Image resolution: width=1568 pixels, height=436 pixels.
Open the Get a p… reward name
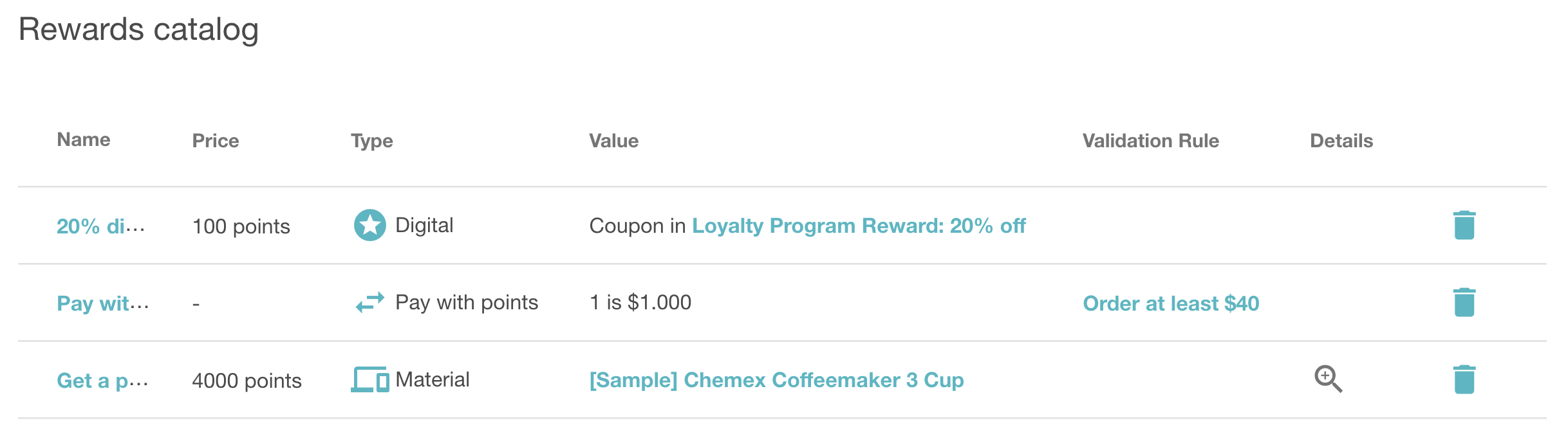103,381
